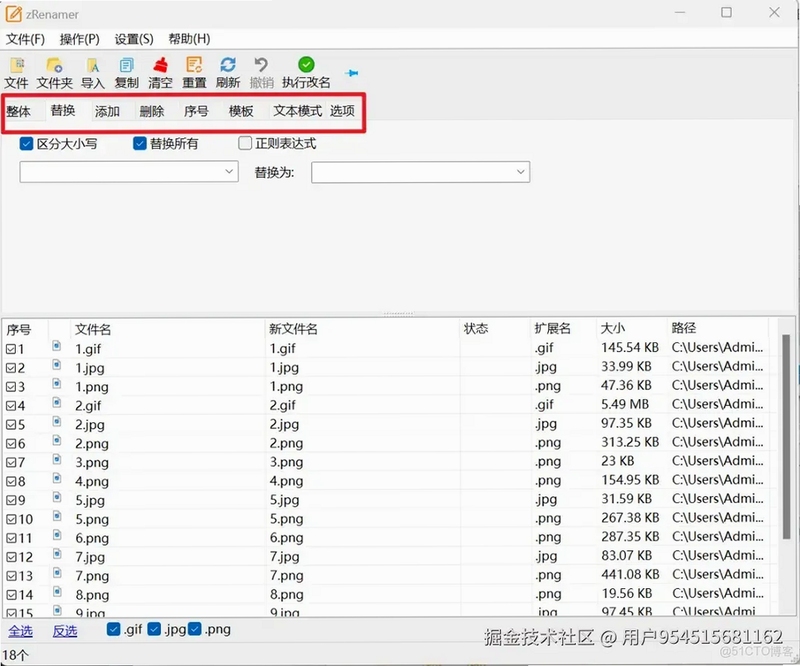Click the 清空 (clear list) toolbar icon
This screenshot has height=666, width=800.
pos(161,65)
